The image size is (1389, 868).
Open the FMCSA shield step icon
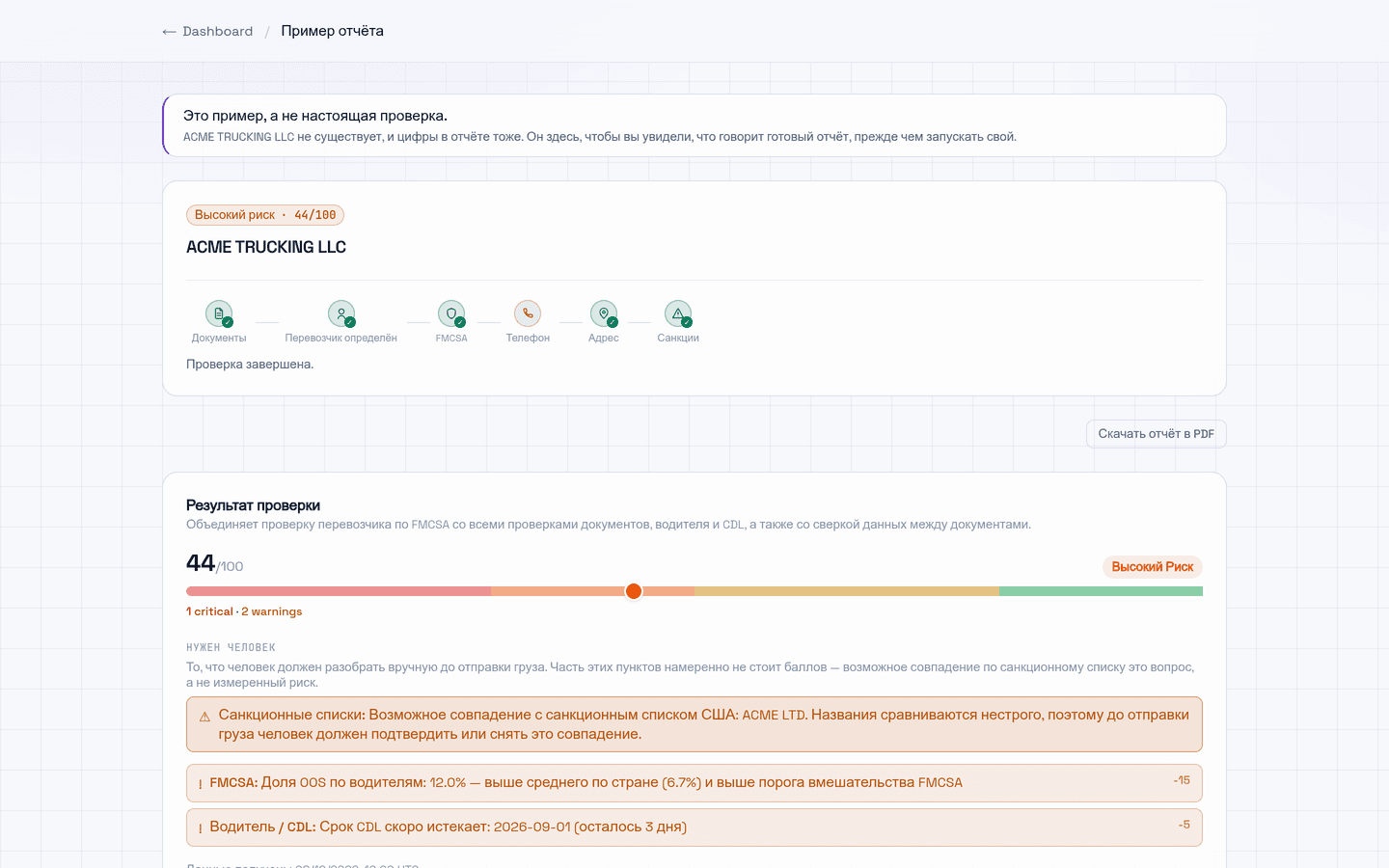451,313
